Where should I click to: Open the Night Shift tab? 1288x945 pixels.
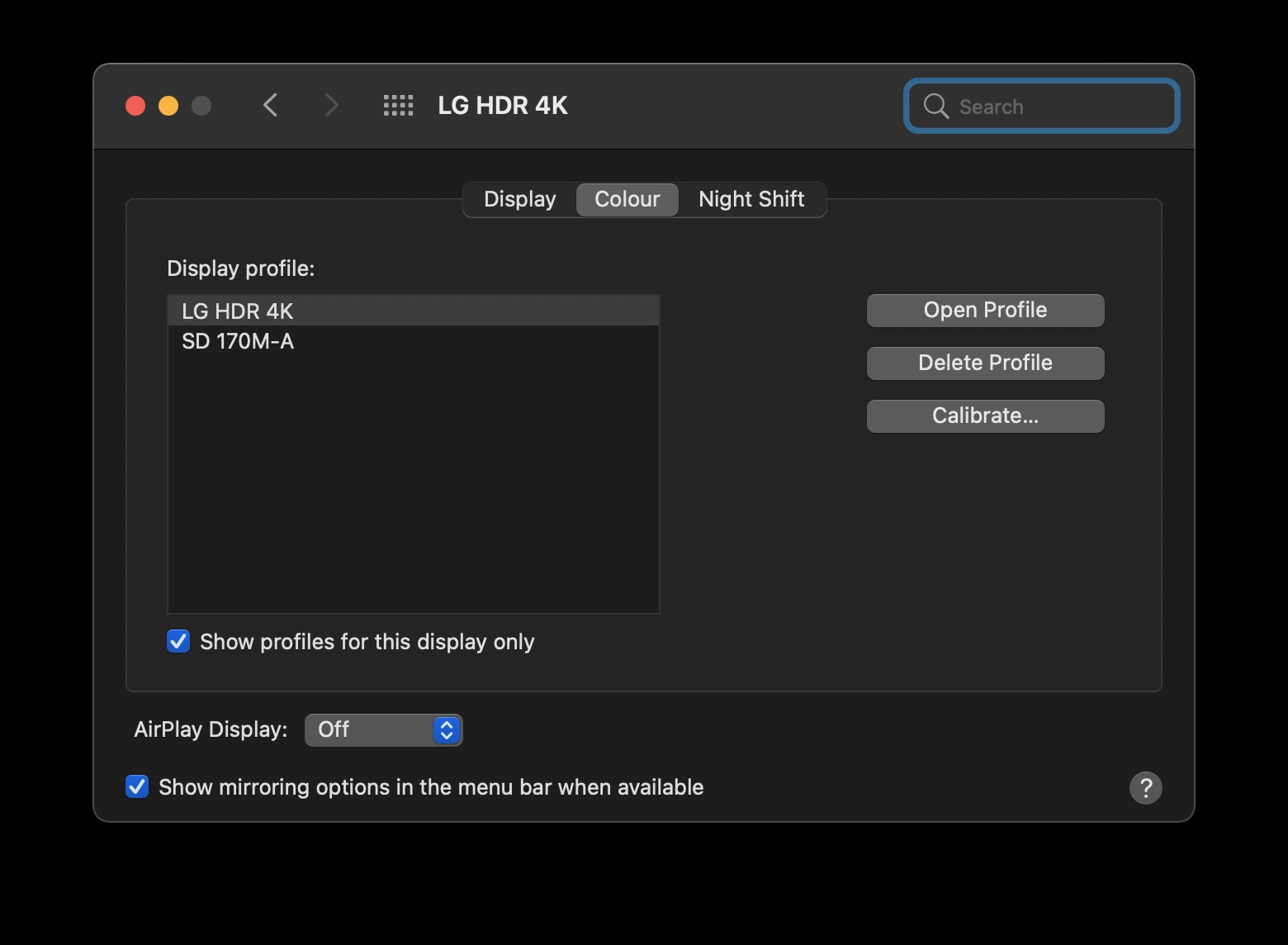[x=751, y=200]
